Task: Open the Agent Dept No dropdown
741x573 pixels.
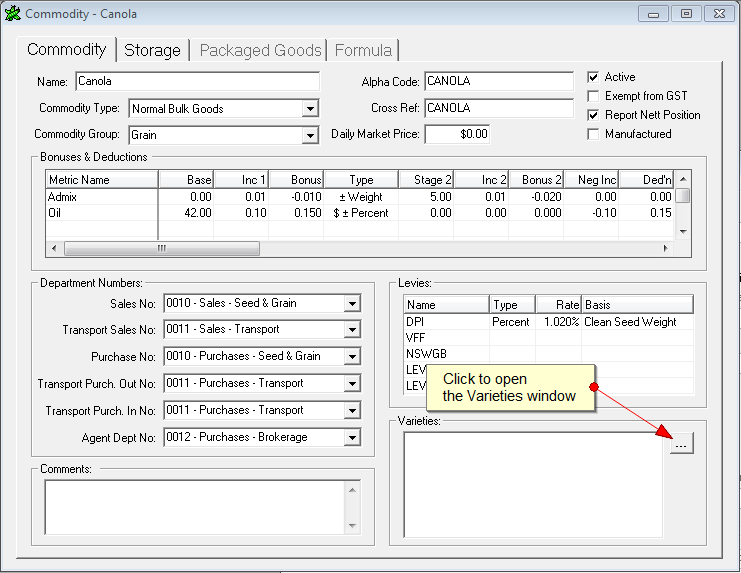Action: pos(351,437)
